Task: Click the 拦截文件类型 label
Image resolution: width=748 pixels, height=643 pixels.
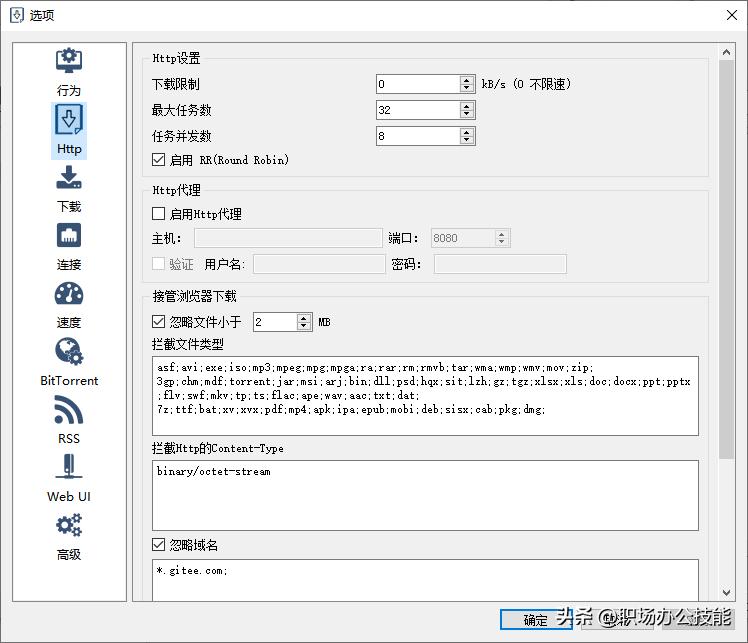Action: pyautogui.click(x=187, y=344)
